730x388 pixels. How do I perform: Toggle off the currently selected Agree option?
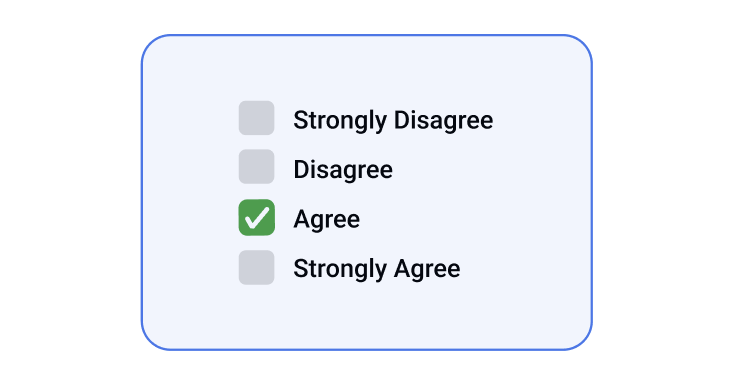257,218
